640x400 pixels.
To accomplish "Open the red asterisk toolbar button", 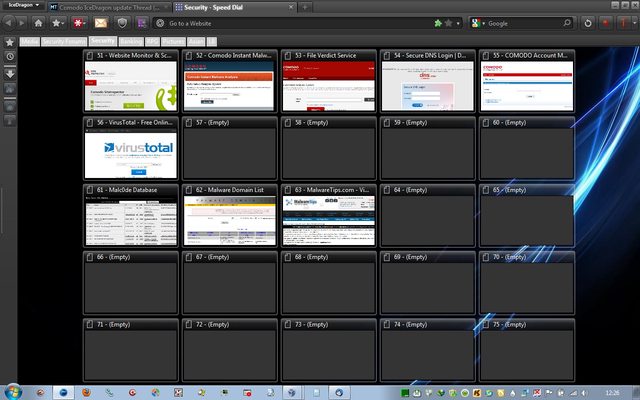I will (79, 23).
